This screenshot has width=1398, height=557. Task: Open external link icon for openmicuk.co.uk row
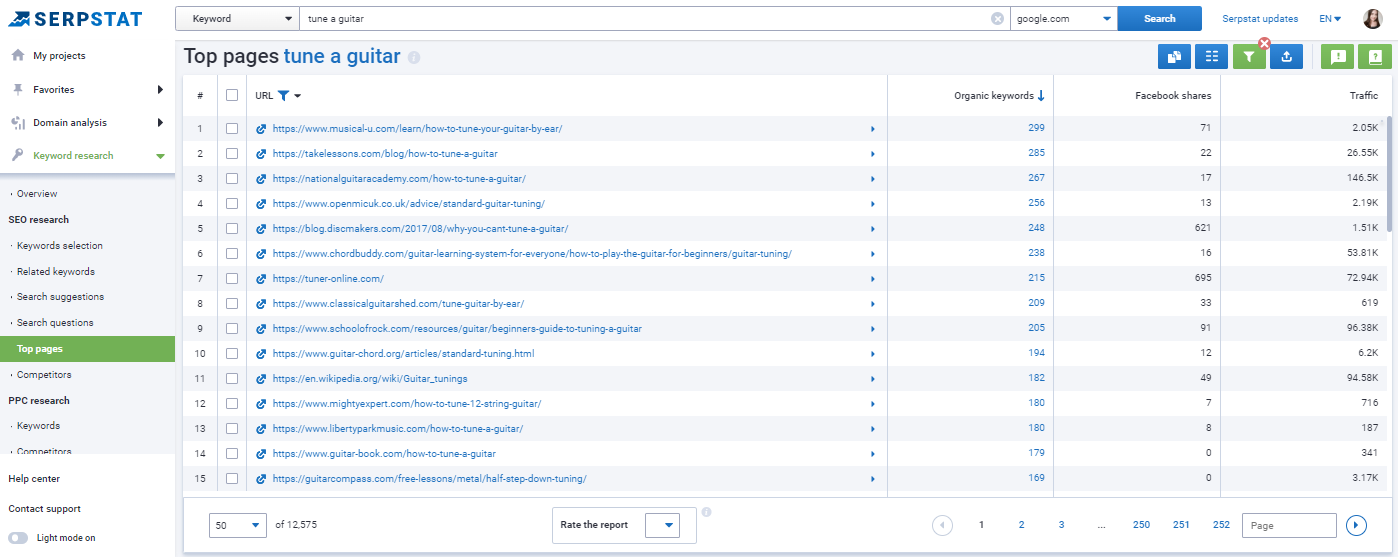(261, 204)
